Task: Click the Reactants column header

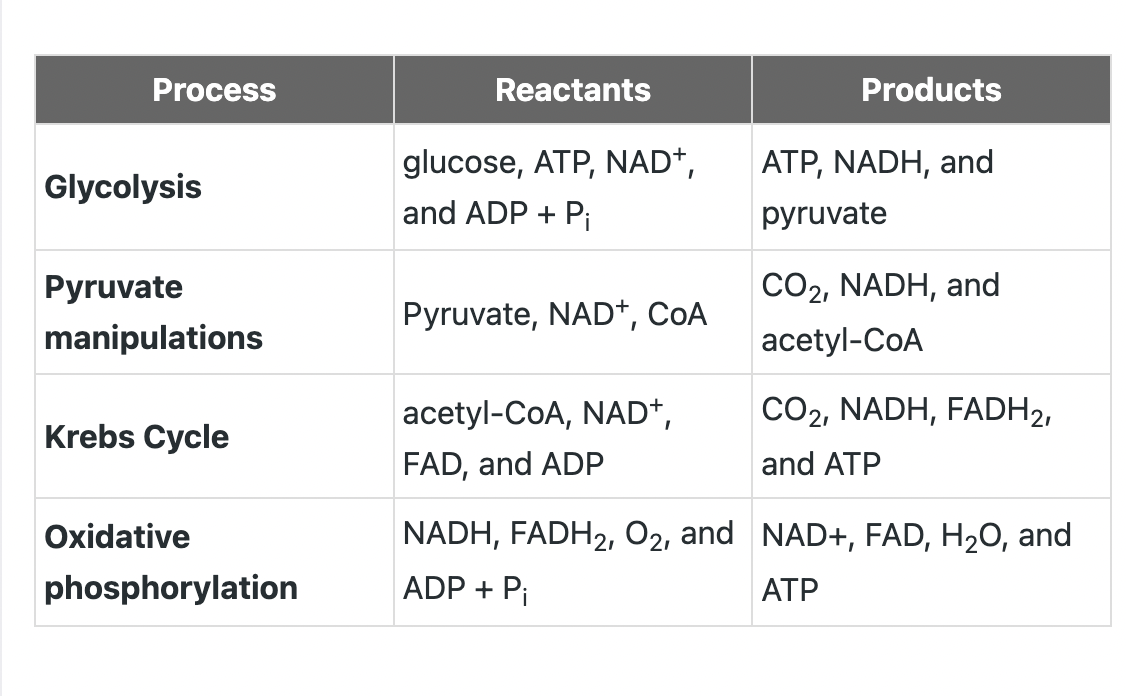Action: pos(573,90)
